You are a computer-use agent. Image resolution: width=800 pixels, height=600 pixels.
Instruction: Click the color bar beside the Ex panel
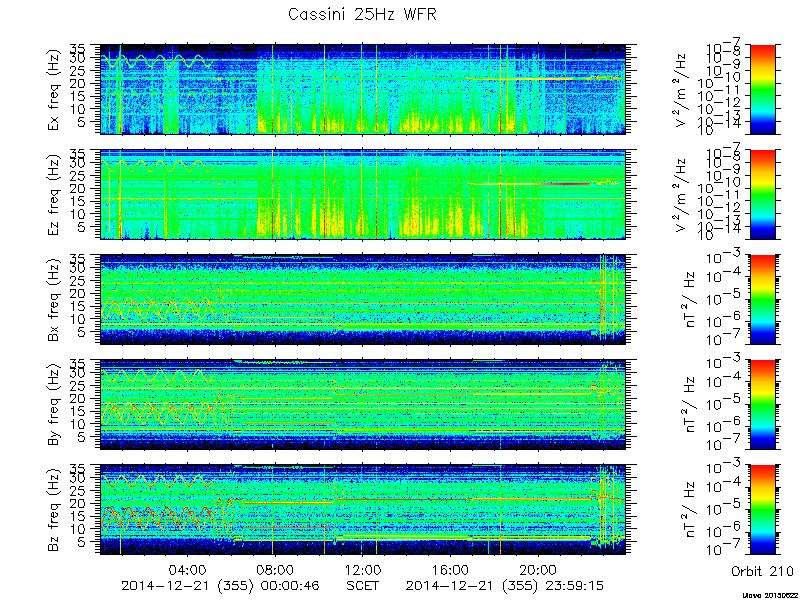click(763, 89)
